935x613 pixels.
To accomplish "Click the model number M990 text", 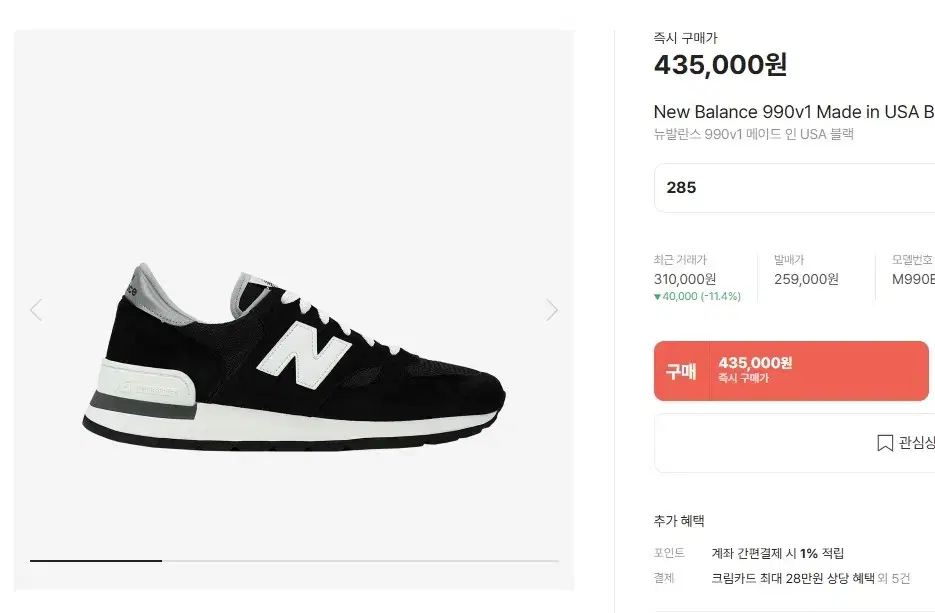I will (913, 279).
